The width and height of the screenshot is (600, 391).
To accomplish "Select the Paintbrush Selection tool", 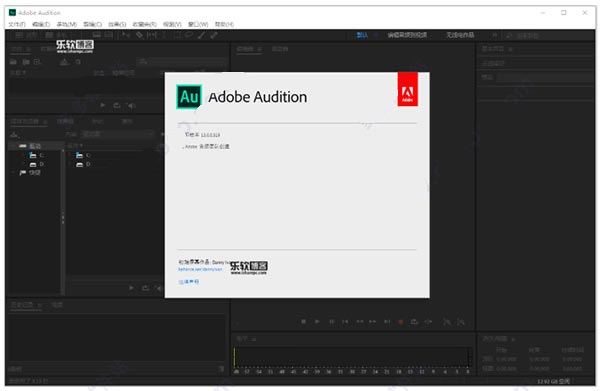I will tap(201, 35).
